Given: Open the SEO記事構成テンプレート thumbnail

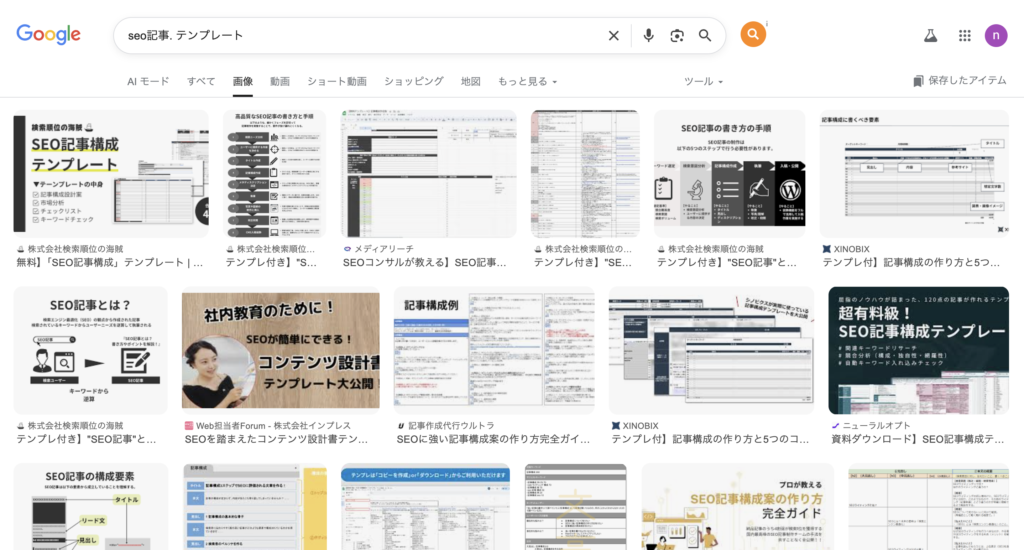Looking at the screenshot, I should [111, 171].
